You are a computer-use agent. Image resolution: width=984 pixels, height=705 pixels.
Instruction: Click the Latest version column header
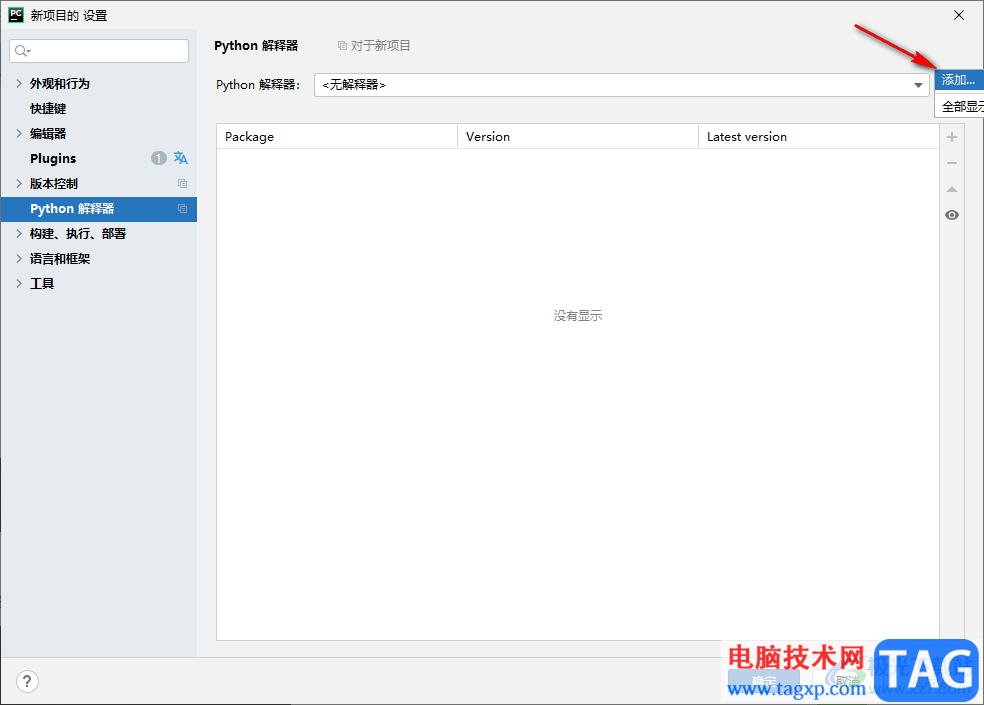[818, 136]
